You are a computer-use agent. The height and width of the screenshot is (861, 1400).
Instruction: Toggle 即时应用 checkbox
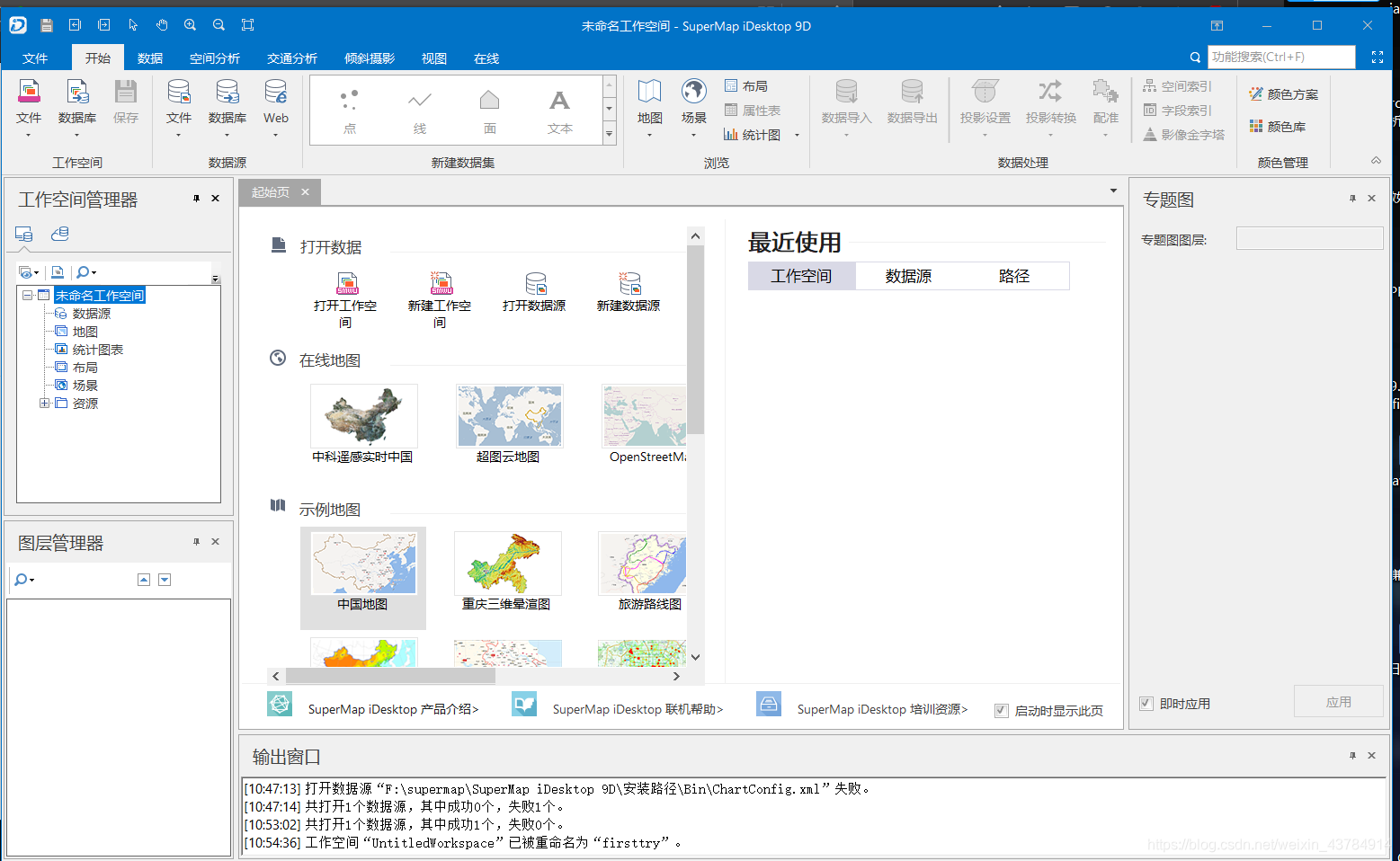[x=1146, y=704]
